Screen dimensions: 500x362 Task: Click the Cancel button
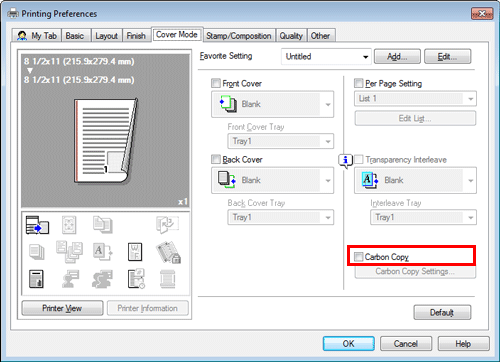[x=406, y=344]
